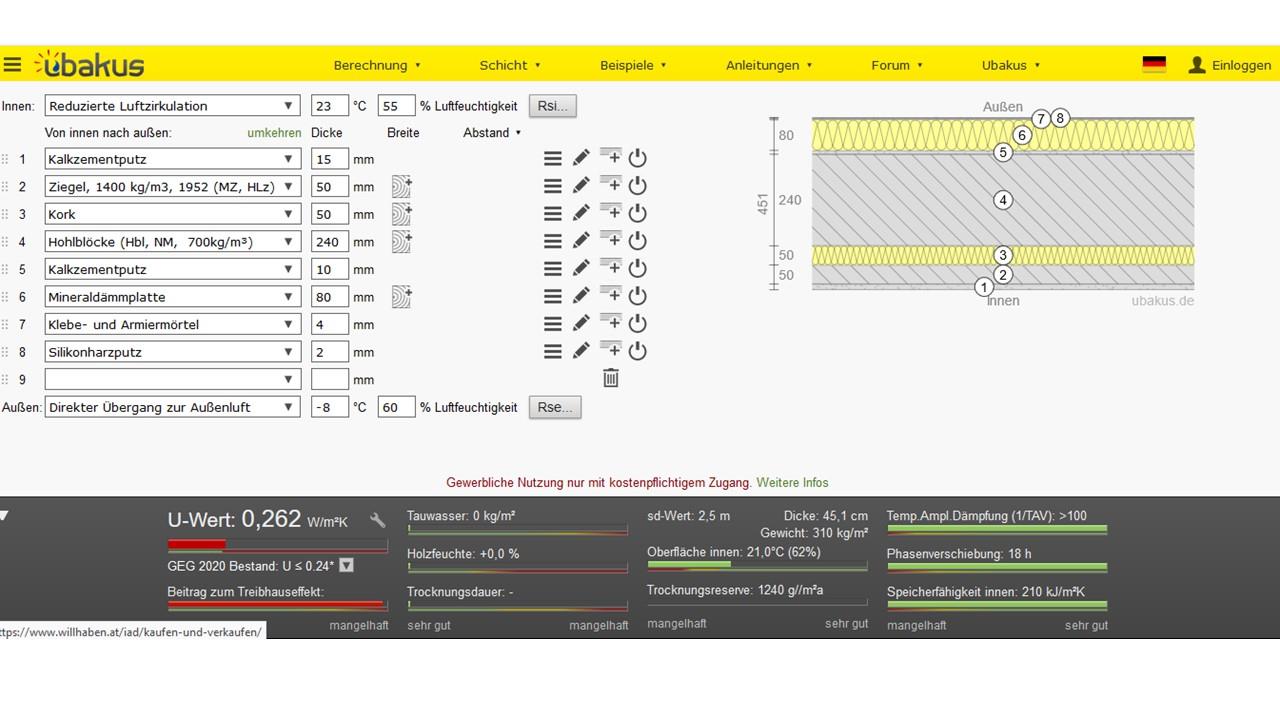Click the Oberfläche innen rating bar
Viewport: 1280px width, 720px height.
pos(757,566)
